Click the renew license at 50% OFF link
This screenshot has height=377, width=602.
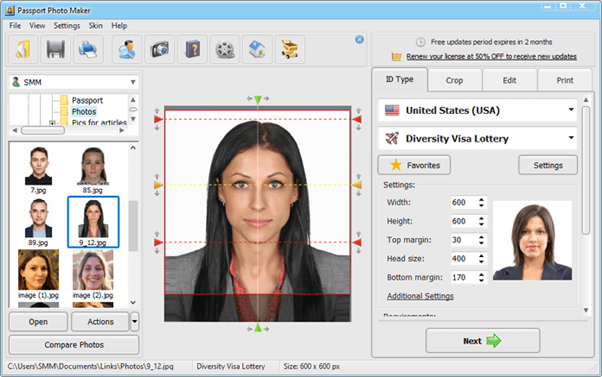(491, 56)
